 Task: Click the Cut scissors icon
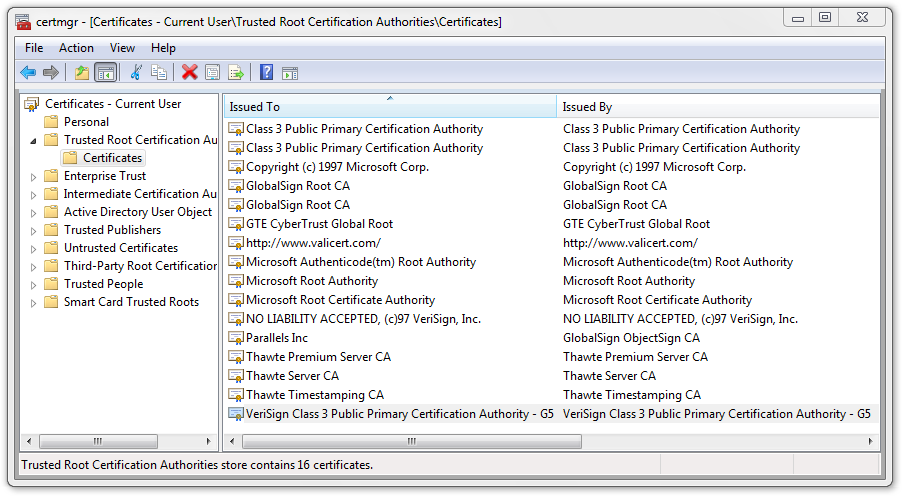tap(136, 73)
